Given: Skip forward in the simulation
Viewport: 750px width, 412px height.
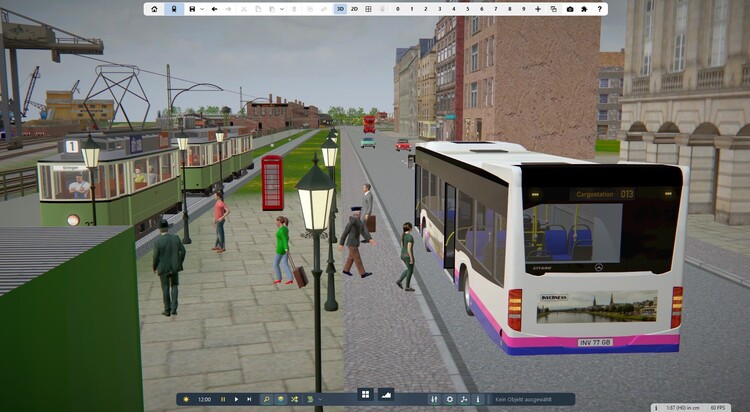Looking at the screenshot, I should click(x=249, y=399).
